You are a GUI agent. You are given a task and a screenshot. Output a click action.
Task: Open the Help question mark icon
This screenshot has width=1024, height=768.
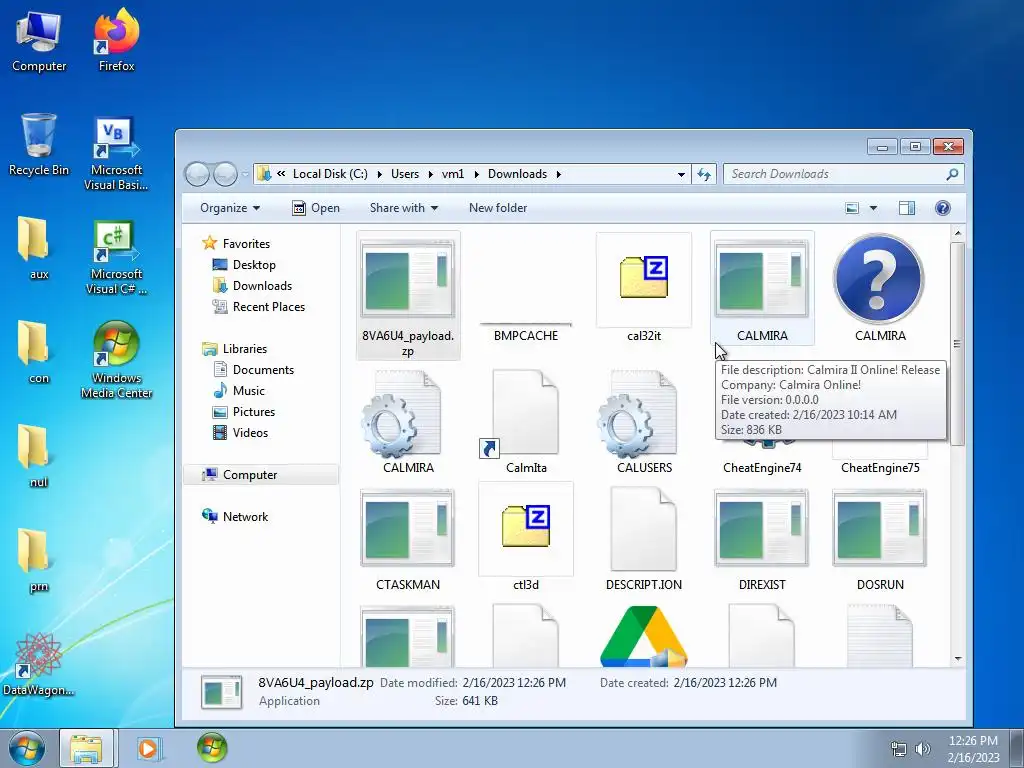click(x=942, y=208)
